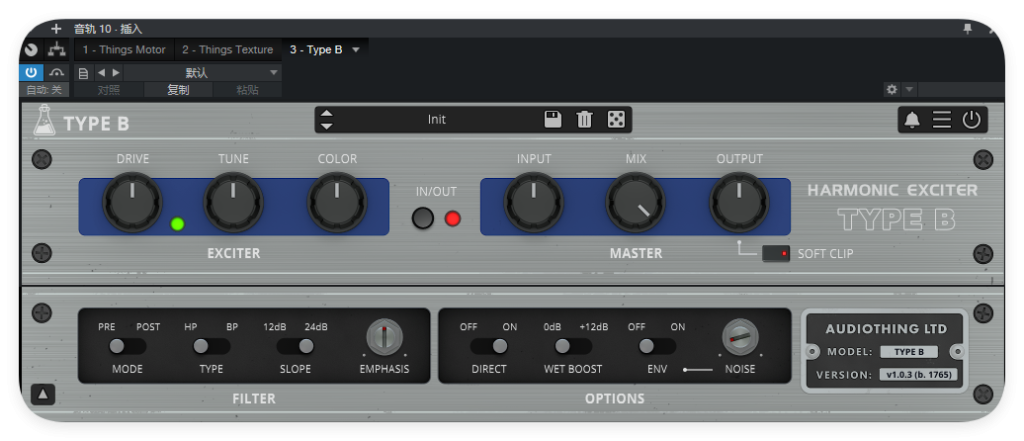Screen dimensions: 1024x441
Task: Toggle the 12dB/24dB SLOPE switch
Action: (x=295, y=346)
